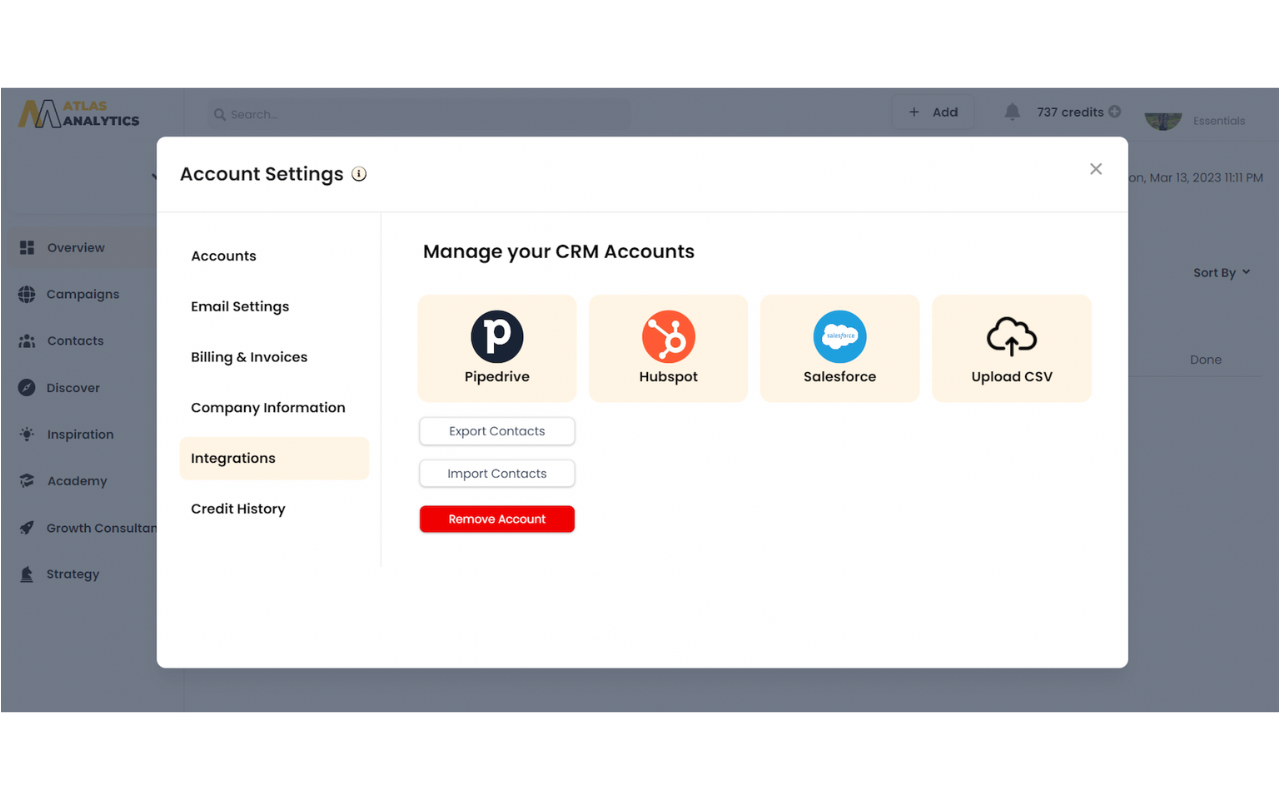The height and width of the screenshot is (800, 1280).
Task: Click into the Search field
Action: tap(419, 114)
